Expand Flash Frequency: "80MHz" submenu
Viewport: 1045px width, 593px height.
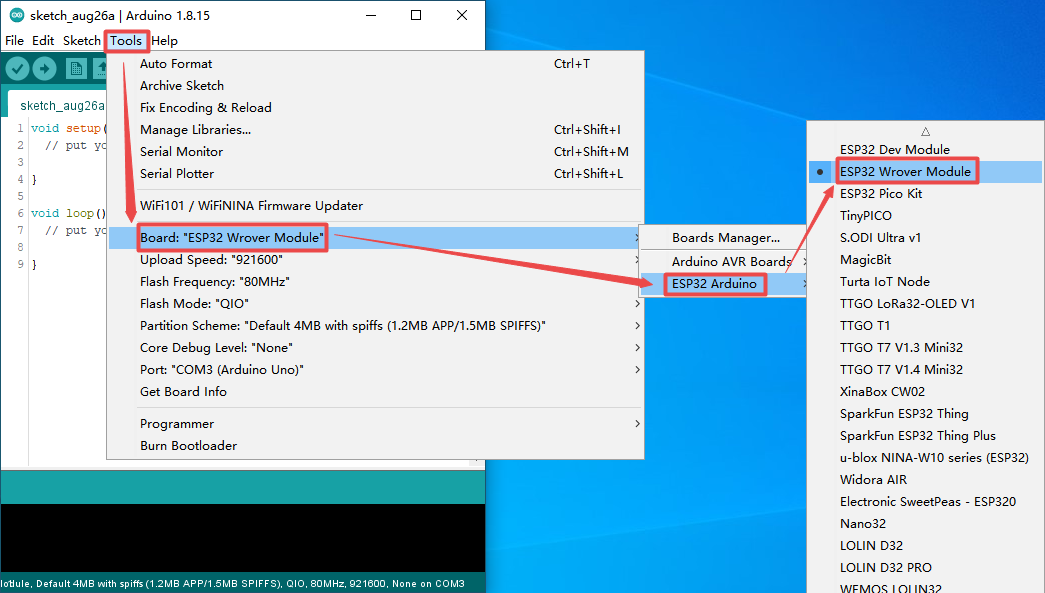point(375,282)
